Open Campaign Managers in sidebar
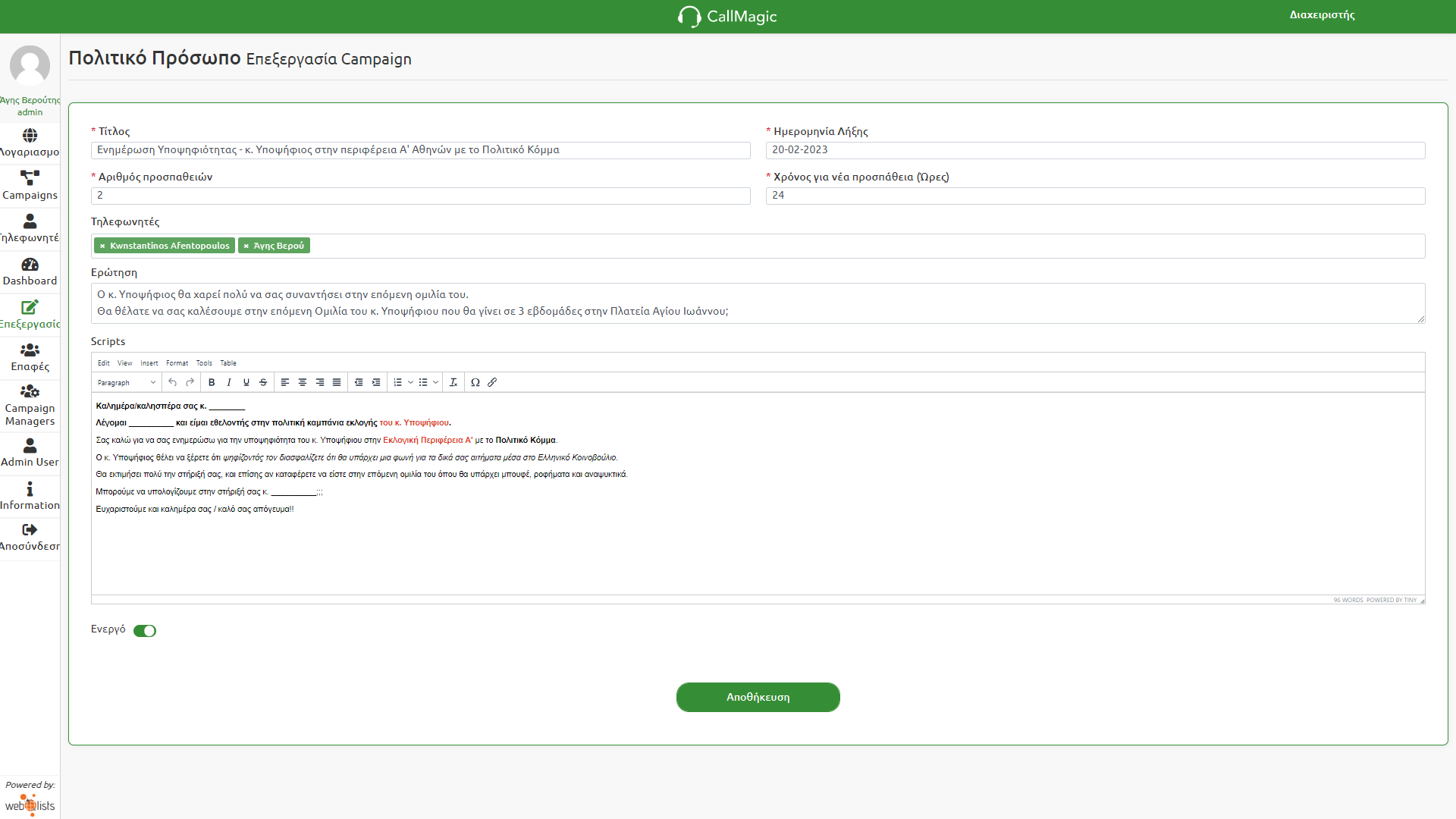Screen dimensions: 1456x819 point(30,404)
